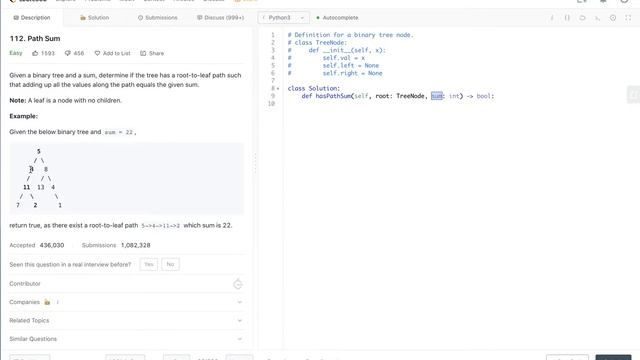Screen dimensions: 640x360
Task: Open the terminal console icon
Action: [x=598, y=18]
